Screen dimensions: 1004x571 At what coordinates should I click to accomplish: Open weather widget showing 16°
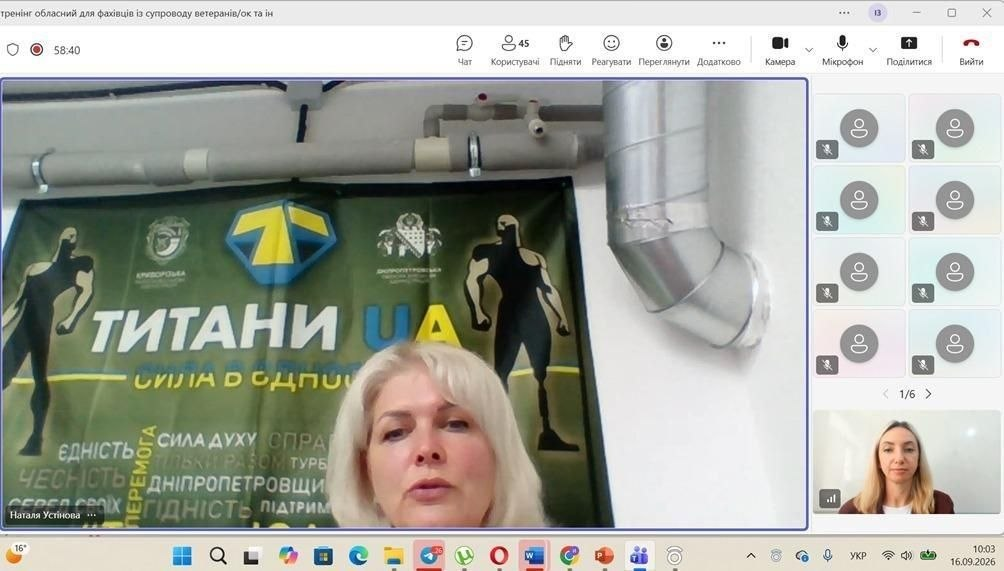16,554
